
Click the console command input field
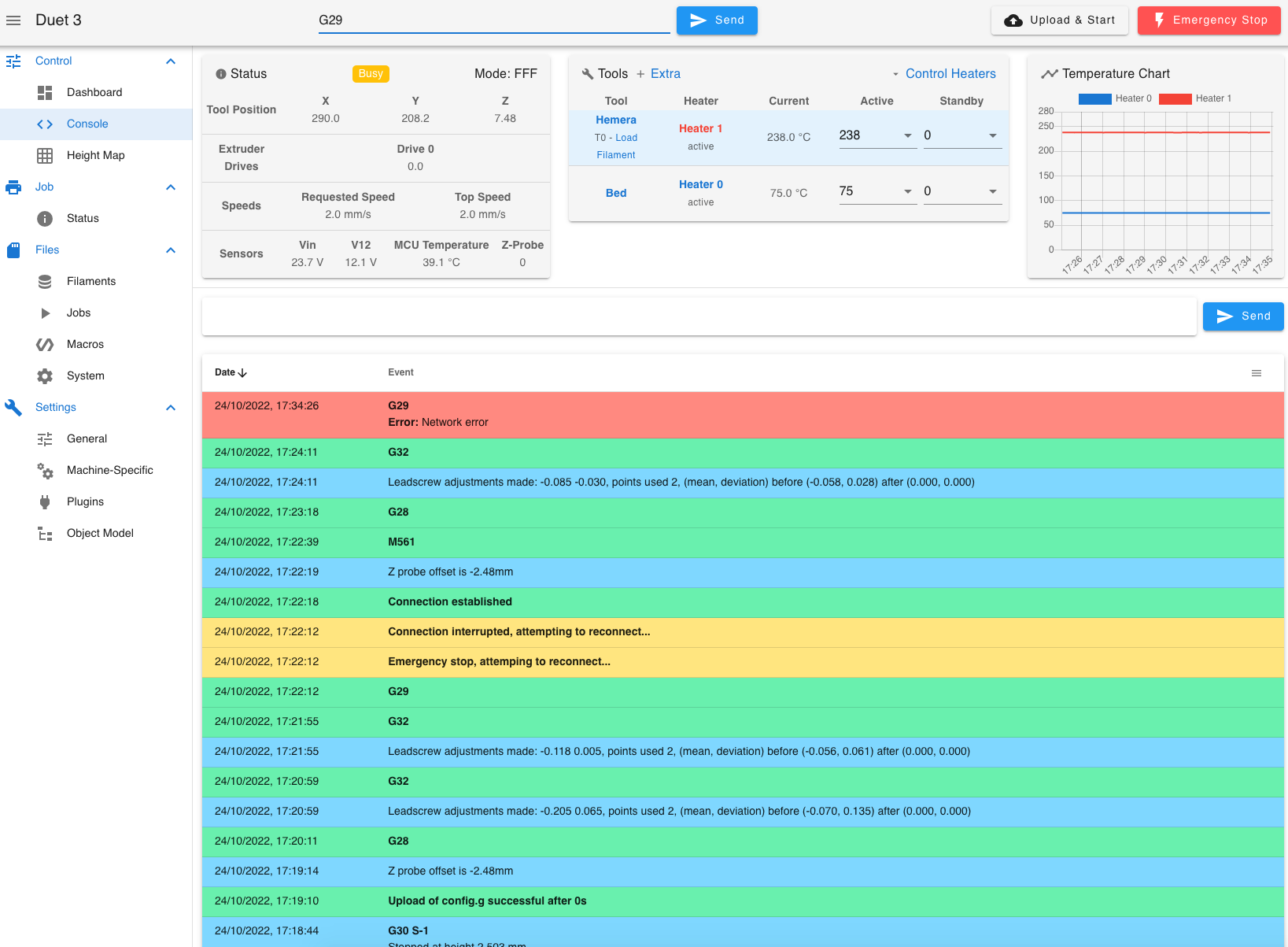point(699,316)
